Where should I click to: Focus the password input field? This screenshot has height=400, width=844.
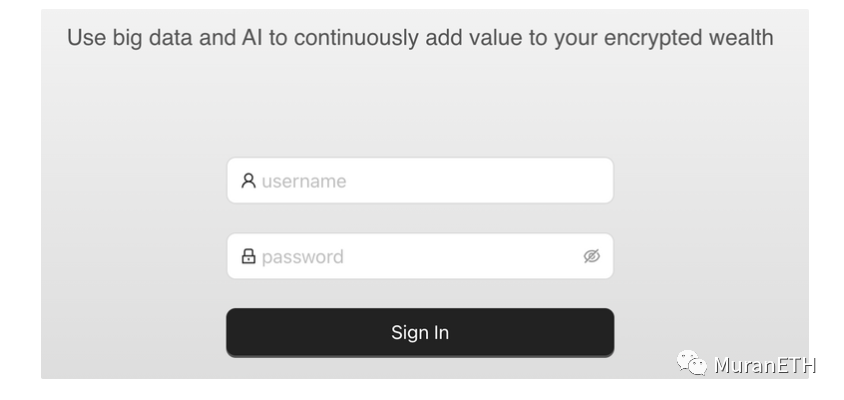tap(420, 256)
